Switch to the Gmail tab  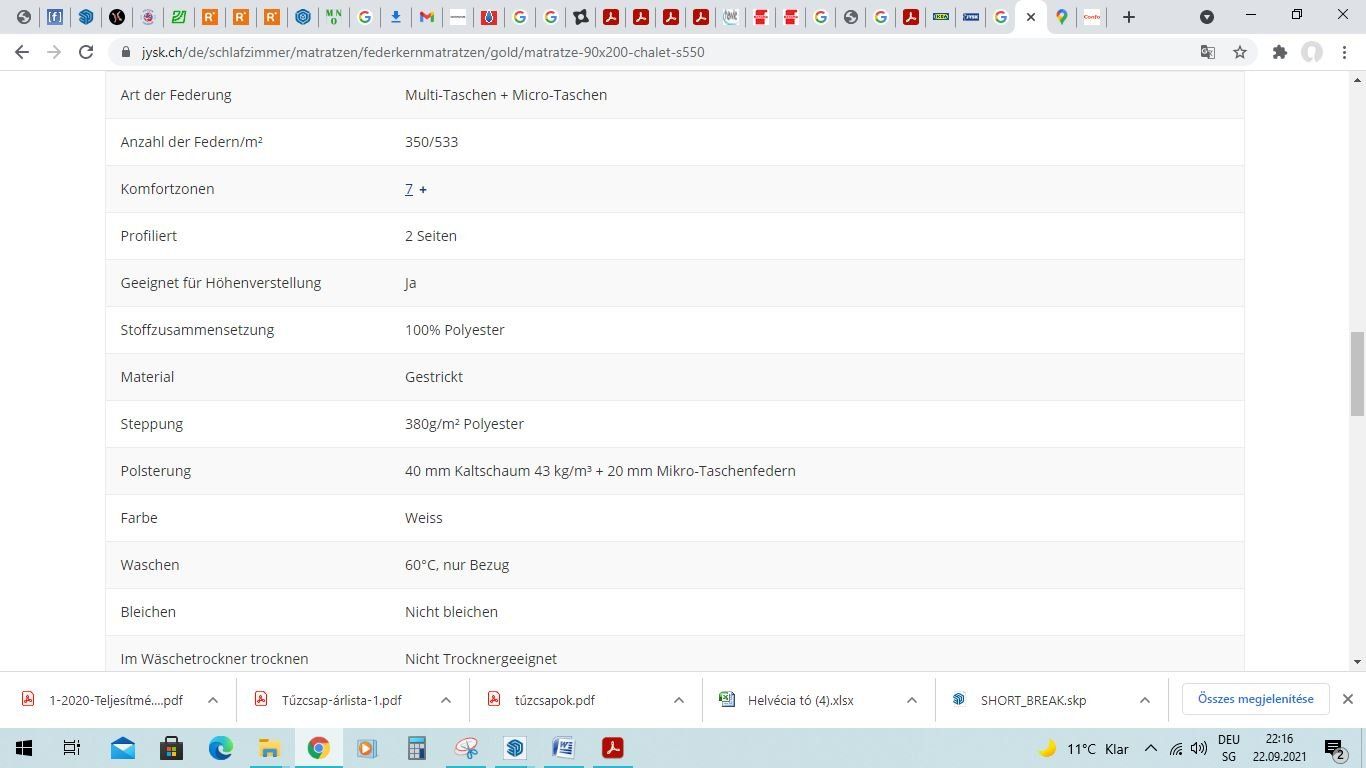(x=426, y=17)
